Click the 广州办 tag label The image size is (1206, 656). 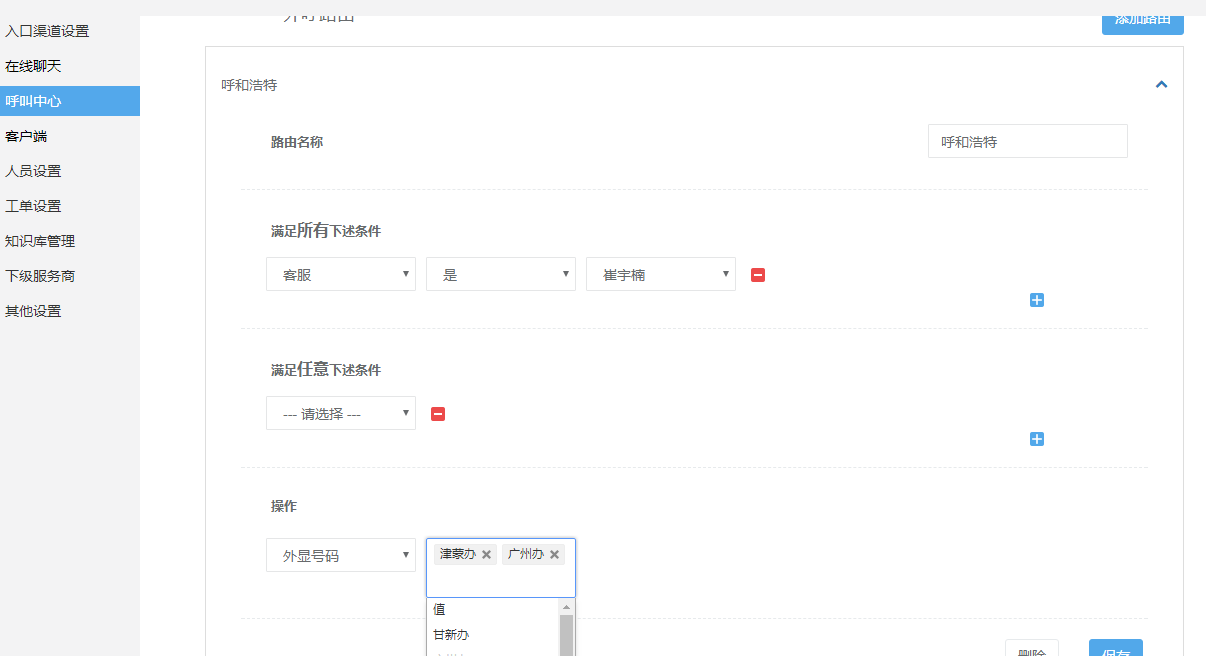click(x=525, y=554)
